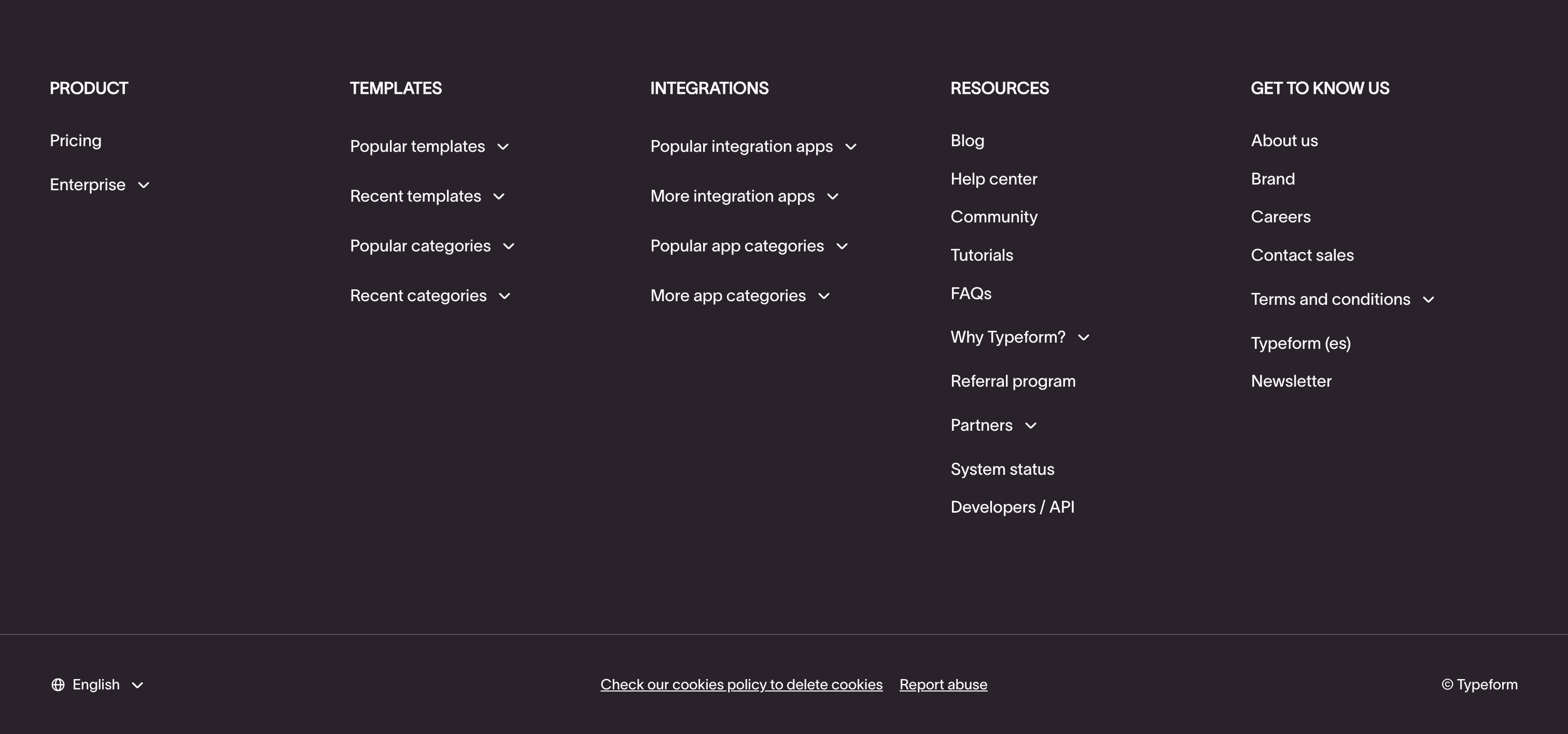
Task: Expand Popular integration apps list
Action: (850, 147)
